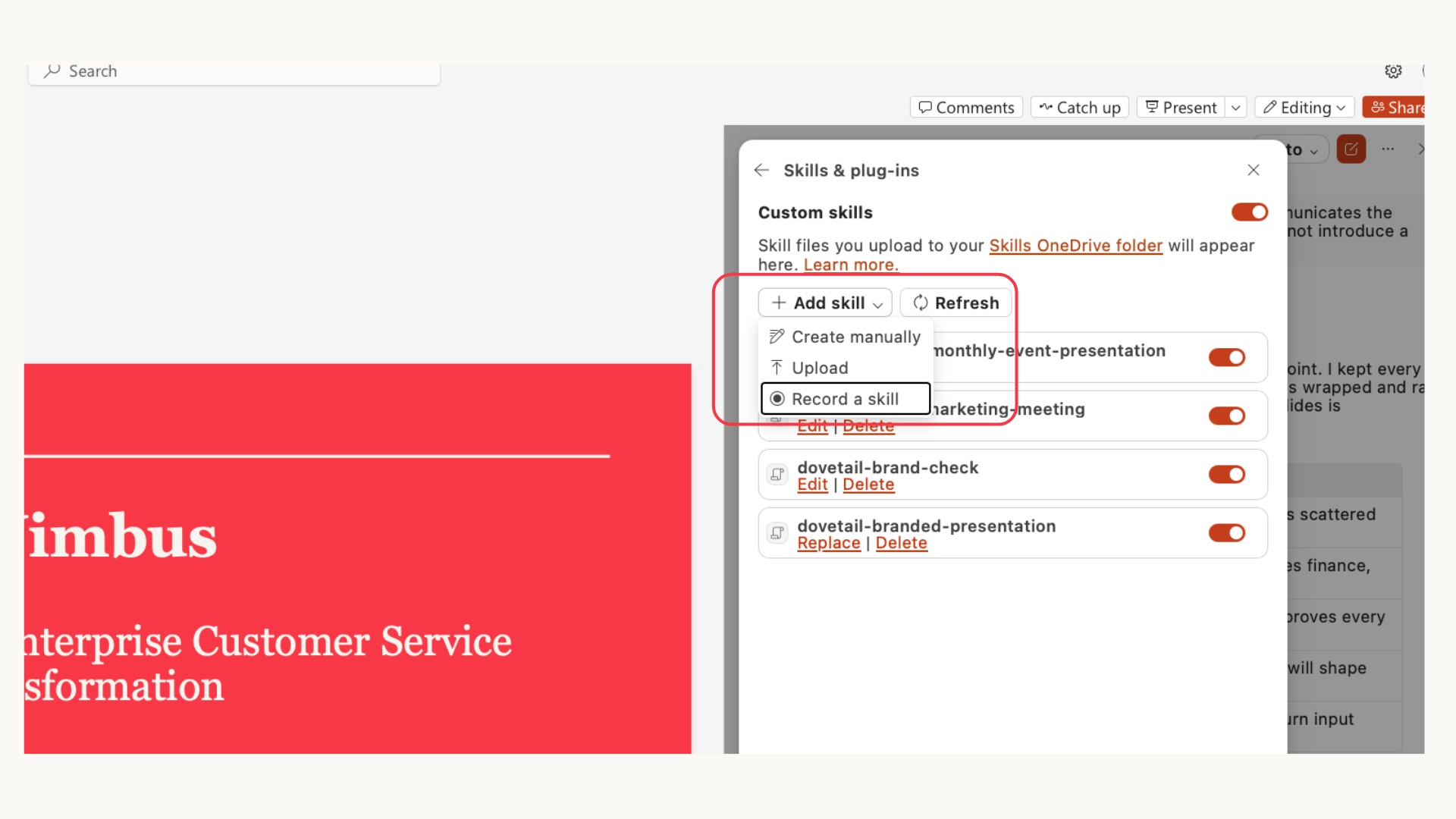The image size is (1456, 819).
Task: Delete the dovetail-brand-check skill
Action: (868, 485)
